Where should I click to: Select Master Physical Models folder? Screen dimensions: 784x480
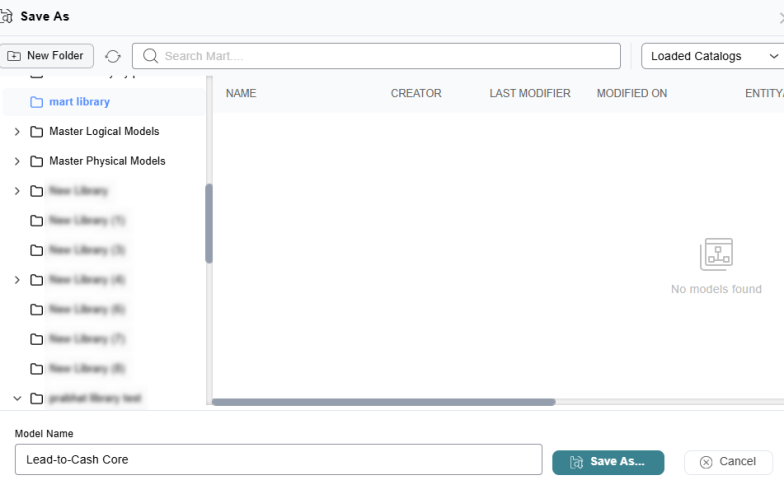(x=107, y=161)
